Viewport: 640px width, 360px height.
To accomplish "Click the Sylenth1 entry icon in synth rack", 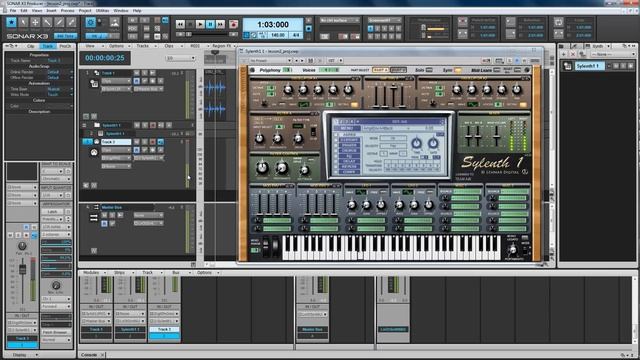I will [568, 66].
